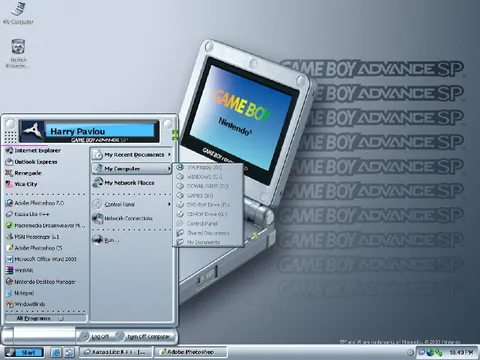The image size is (480, 360).
Task: Launch Notepad from Start menu
Action: click(20, 293)
